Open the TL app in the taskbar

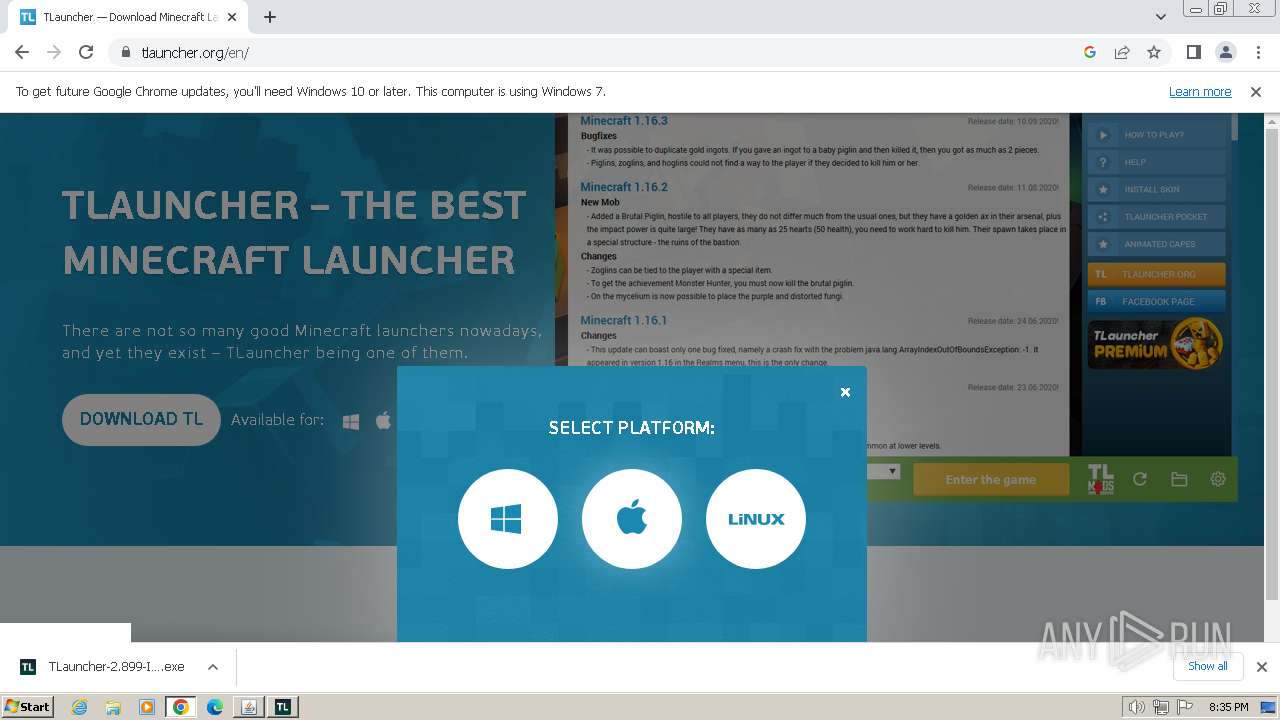coord(283,707)
